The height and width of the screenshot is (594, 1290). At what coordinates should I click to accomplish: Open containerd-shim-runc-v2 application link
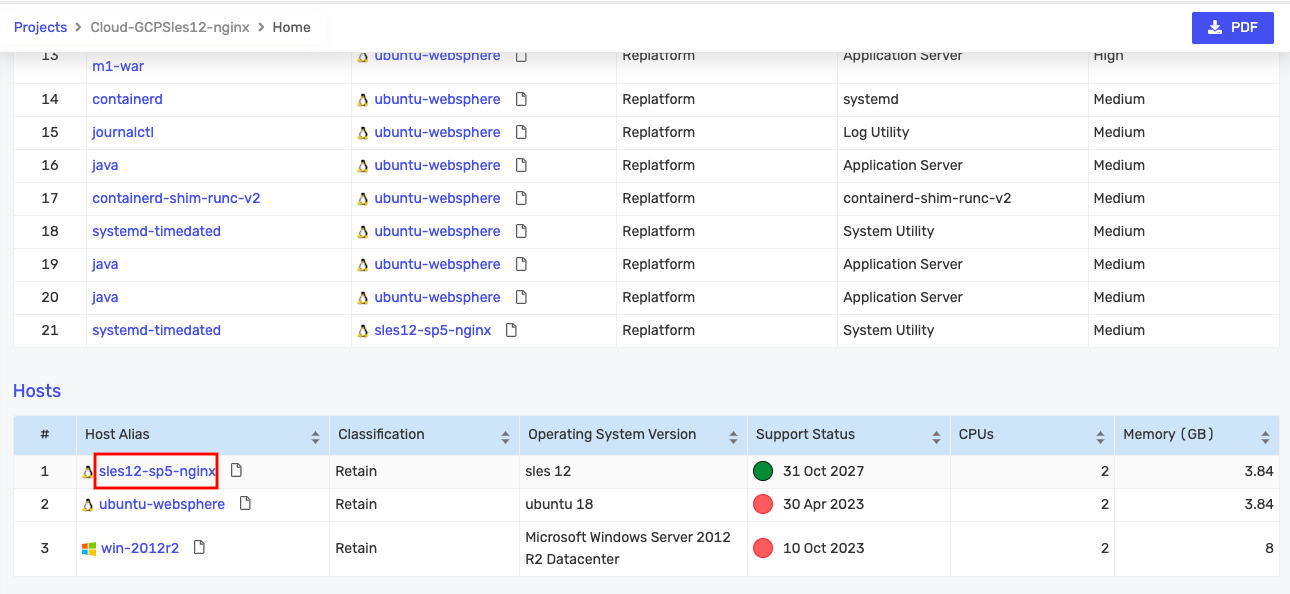tap(176, 198)
